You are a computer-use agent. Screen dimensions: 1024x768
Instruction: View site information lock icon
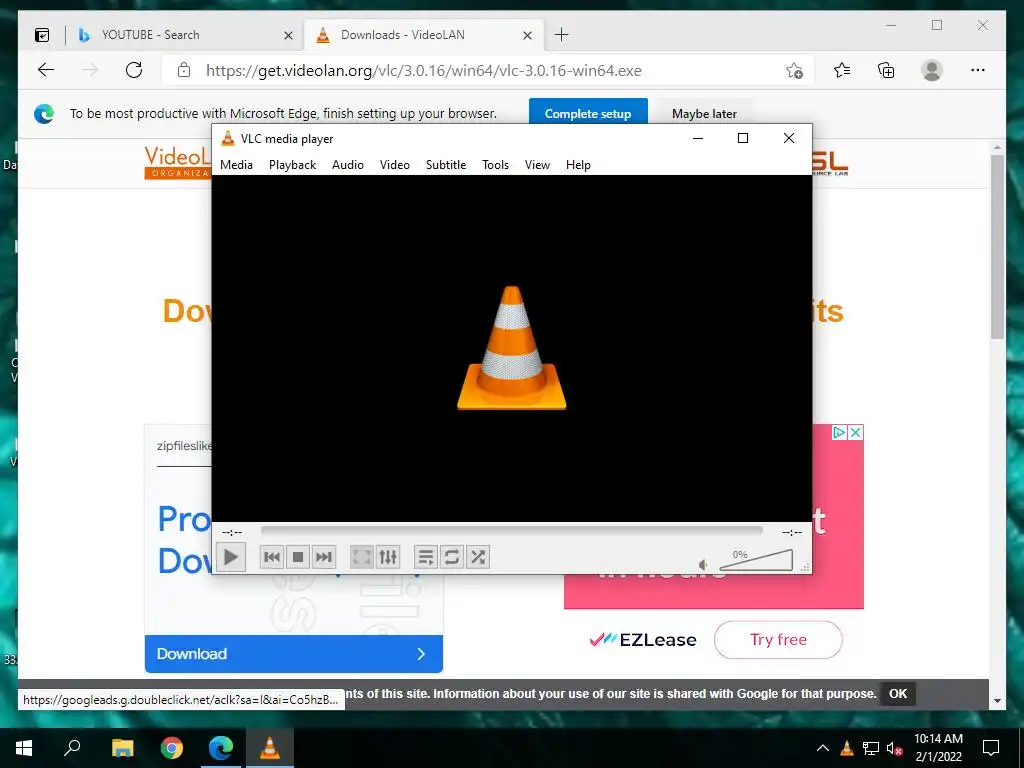(x=184, y=70)
